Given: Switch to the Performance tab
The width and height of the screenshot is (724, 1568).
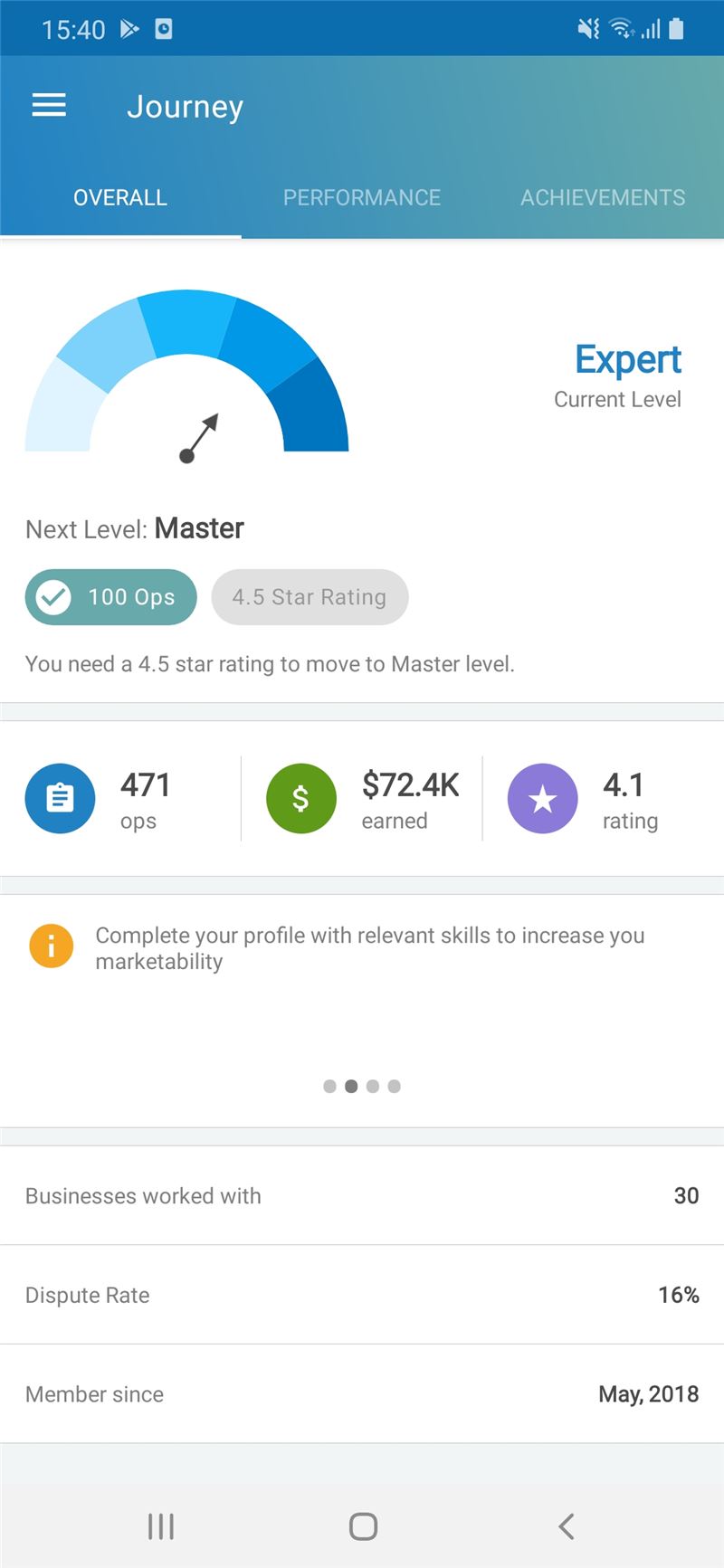Looking at the screenshot, I should [x=362, y=197].
